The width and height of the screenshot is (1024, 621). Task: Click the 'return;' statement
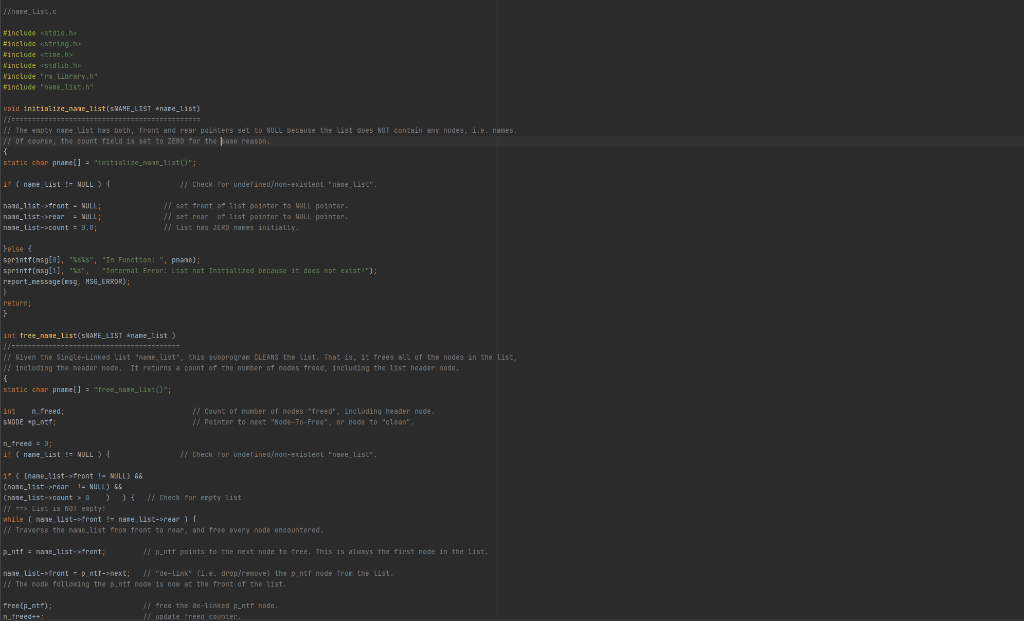[17, 304]
